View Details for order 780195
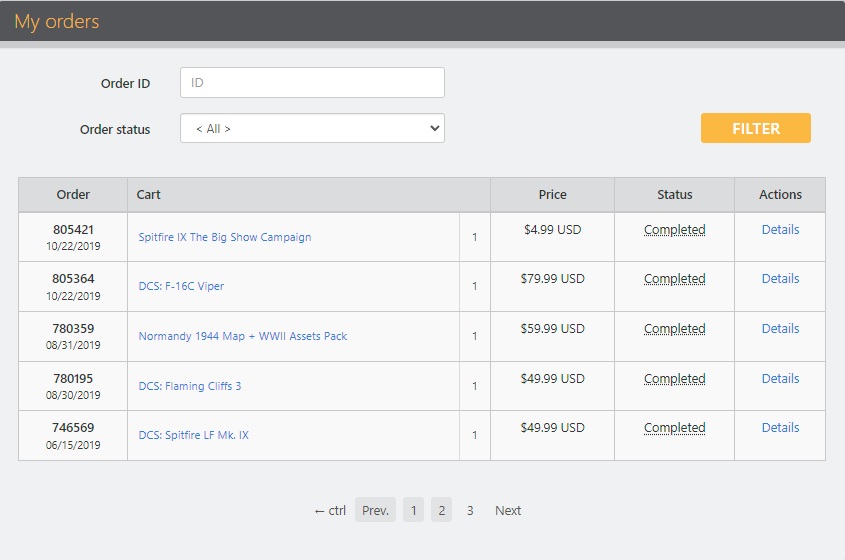The width and height of the screenshot is (845, 560). pyautogui.click(x=780, y=378)
